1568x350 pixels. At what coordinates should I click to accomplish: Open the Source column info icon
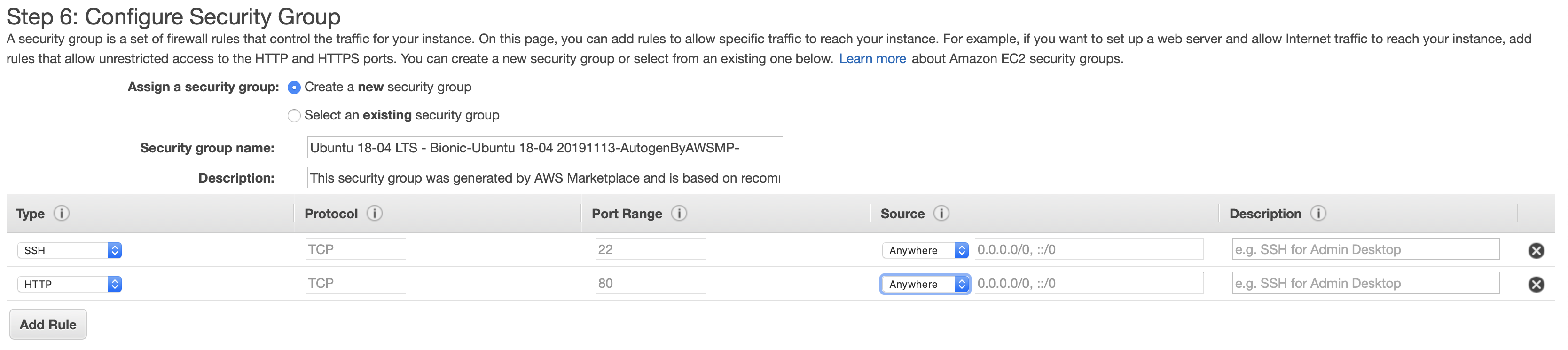point(941,213)
